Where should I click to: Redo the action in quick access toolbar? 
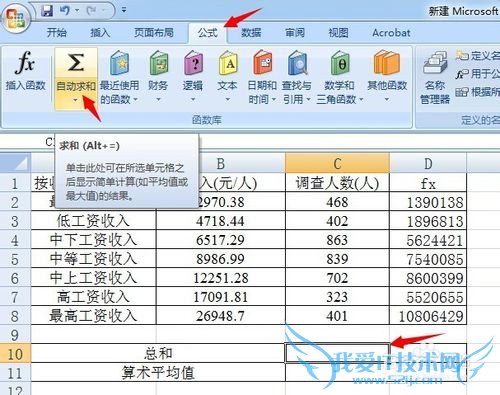pyautogui.click(x=91, y=10)
